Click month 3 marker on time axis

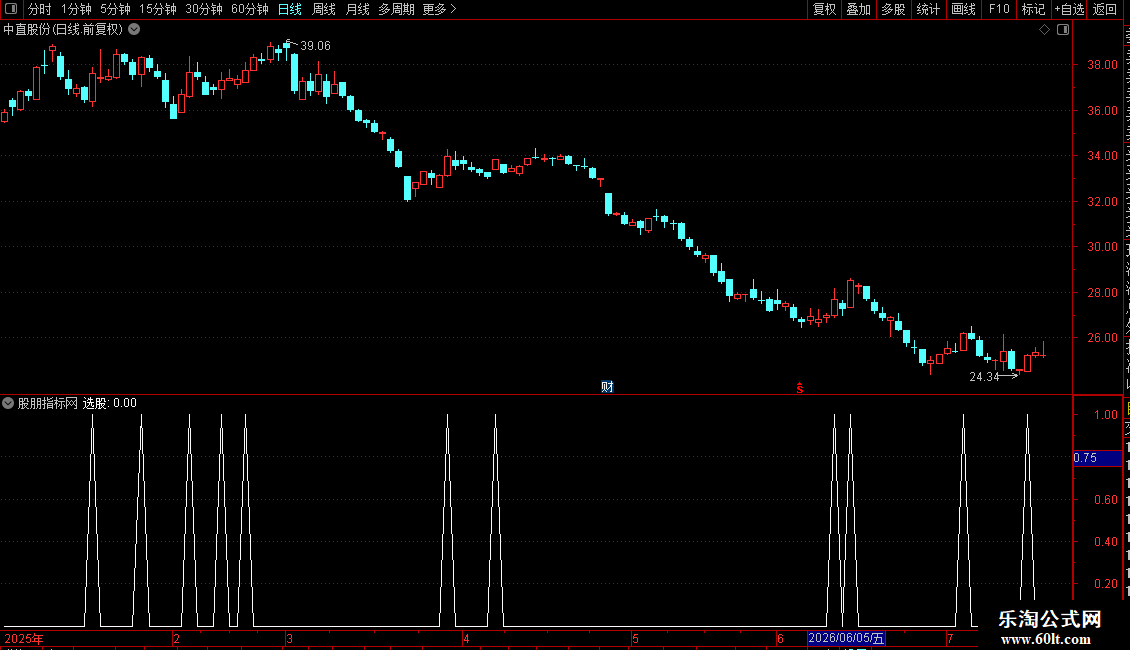pyautogui.click(x=290, y=639)
